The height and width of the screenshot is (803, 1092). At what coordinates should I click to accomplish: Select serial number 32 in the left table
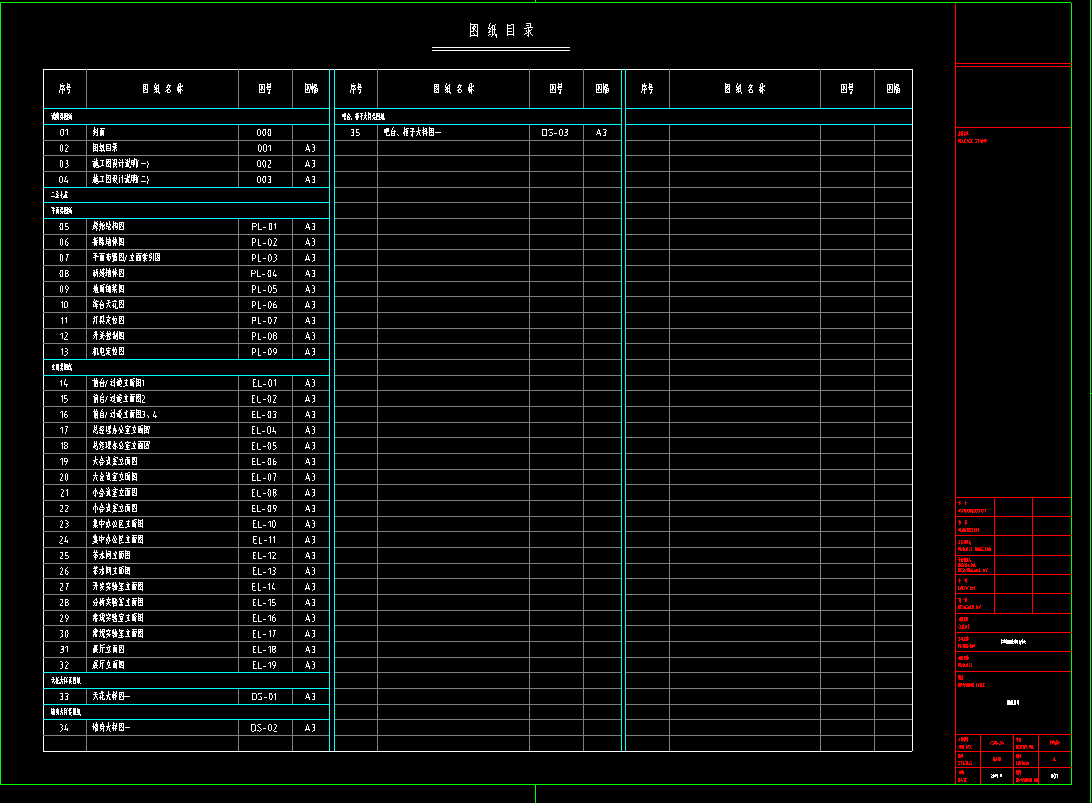pos(64,665)
